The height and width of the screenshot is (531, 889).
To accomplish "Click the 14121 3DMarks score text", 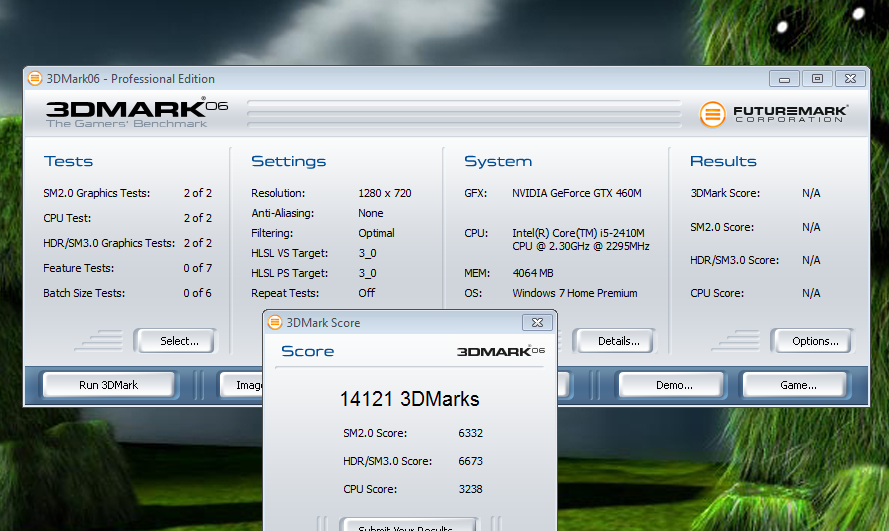I will coord(409,399).
